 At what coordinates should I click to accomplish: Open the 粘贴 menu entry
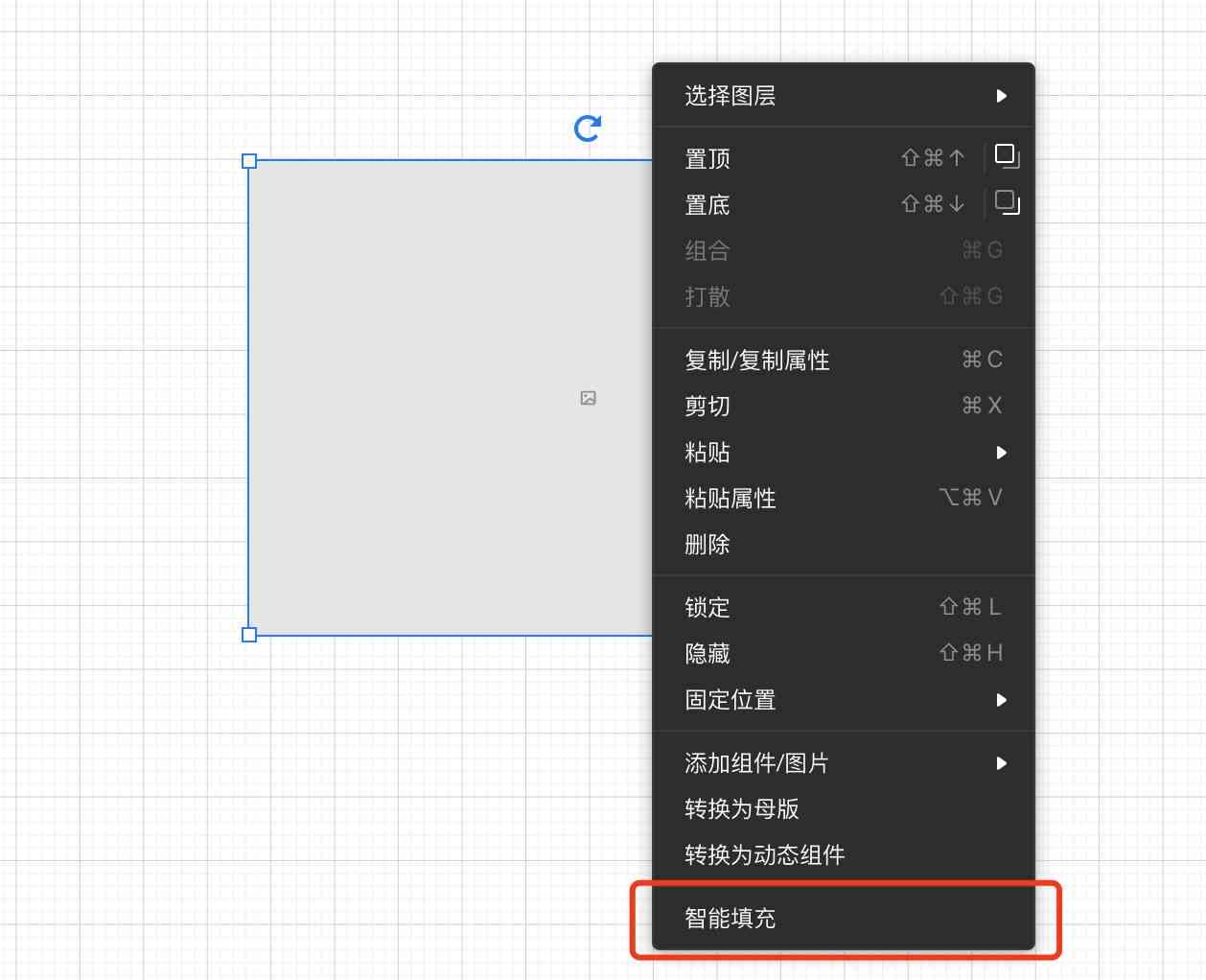point(843,453)
